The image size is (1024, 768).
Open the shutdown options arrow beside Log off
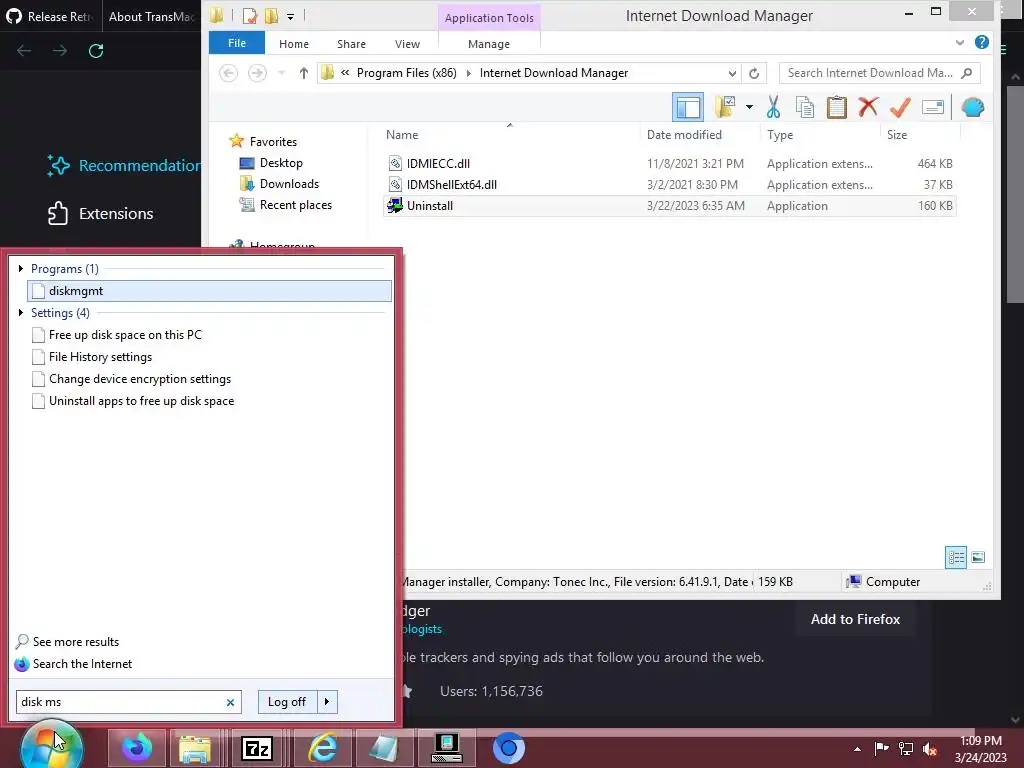327,702
